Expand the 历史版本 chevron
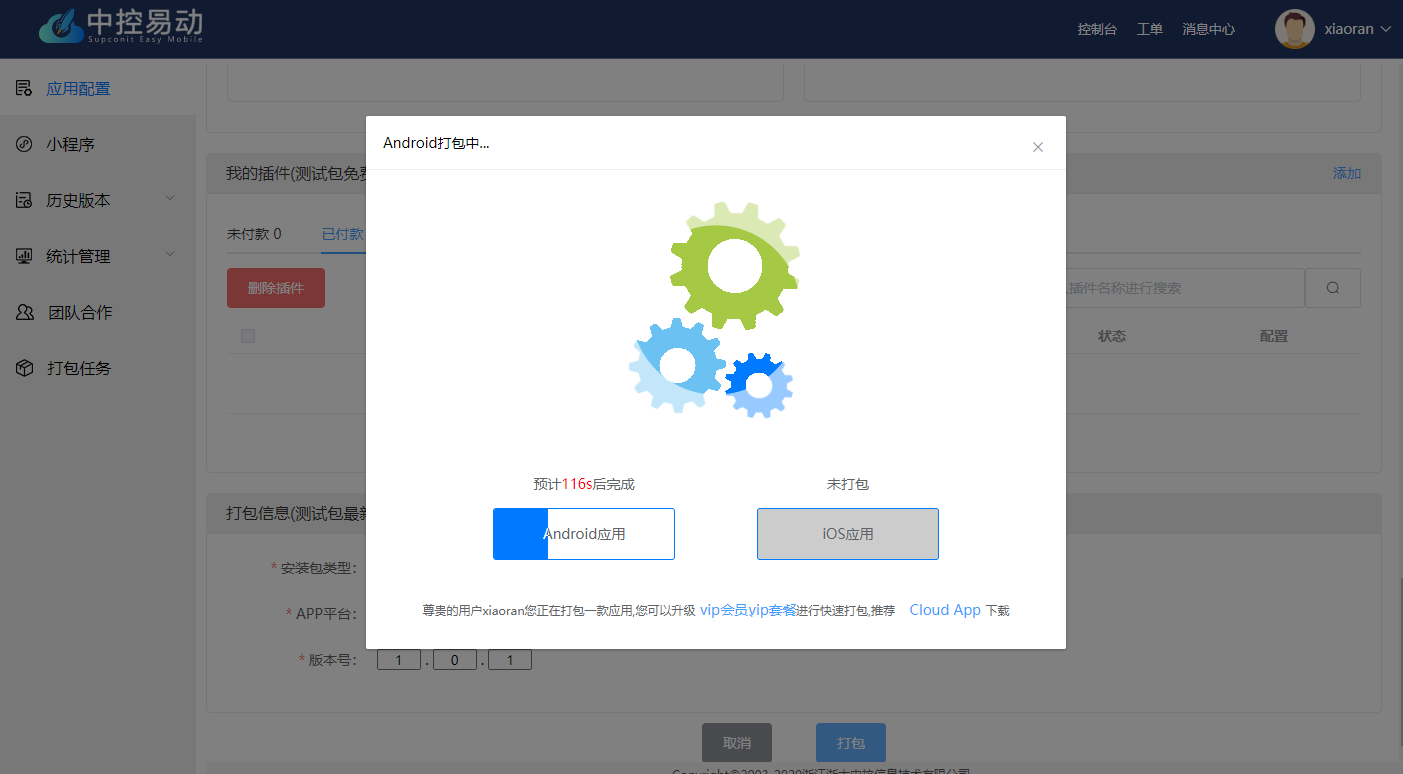Screen dimensions: 1403x774 pos(170,199)
